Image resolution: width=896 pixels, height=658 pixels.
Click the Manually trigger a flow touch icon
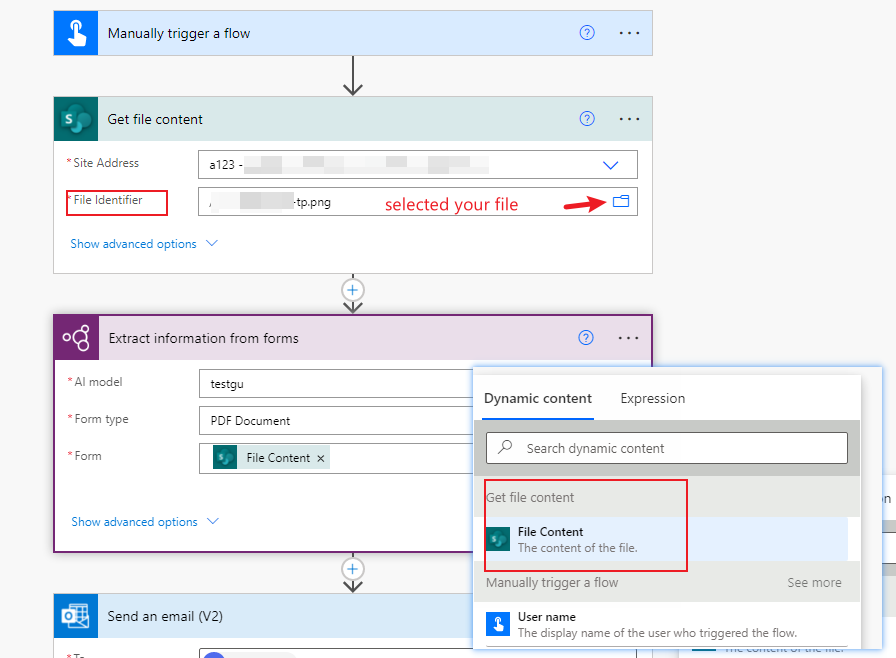(x=76, y=33)
